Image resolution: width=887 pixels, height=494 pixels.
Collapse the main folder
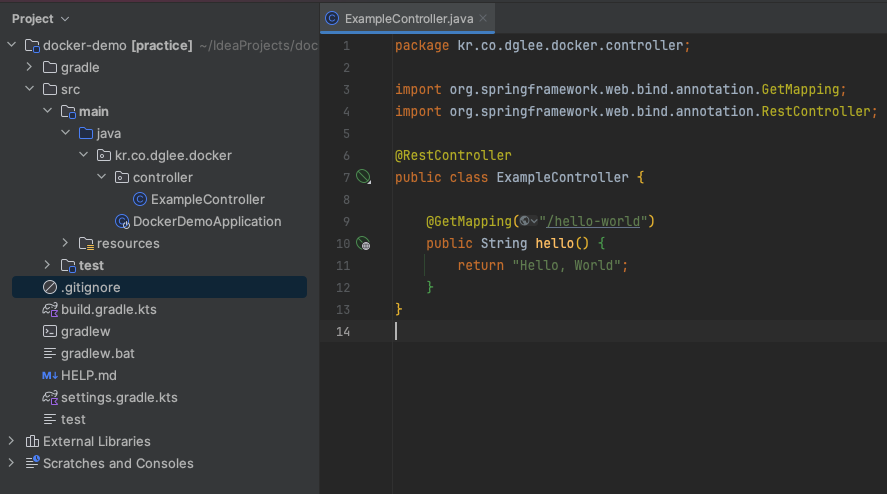(48, 111)
